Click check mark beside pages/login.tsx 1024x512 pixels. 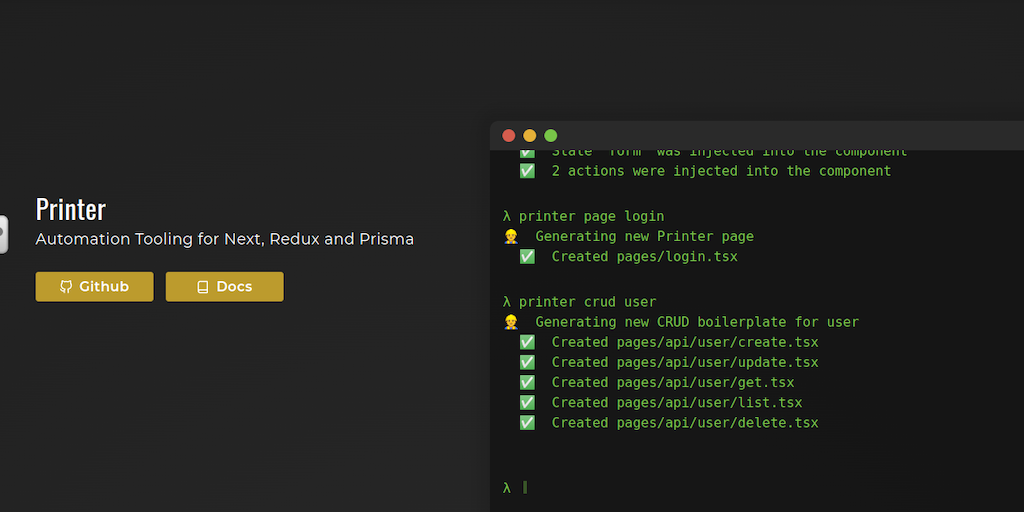527,257
